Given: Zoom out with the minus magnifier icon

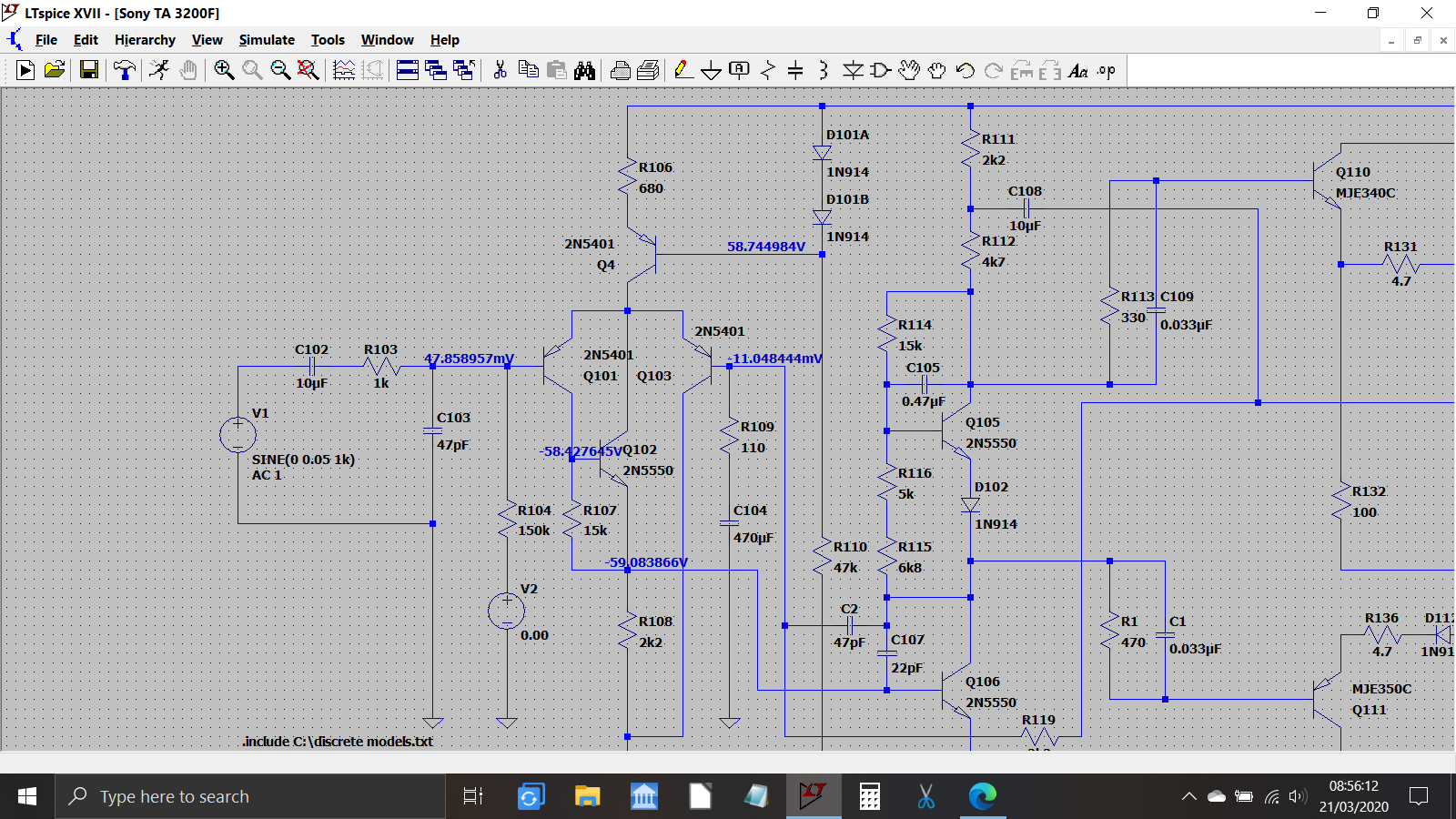Looking at the screenshot, I should (x=280, y=70).
